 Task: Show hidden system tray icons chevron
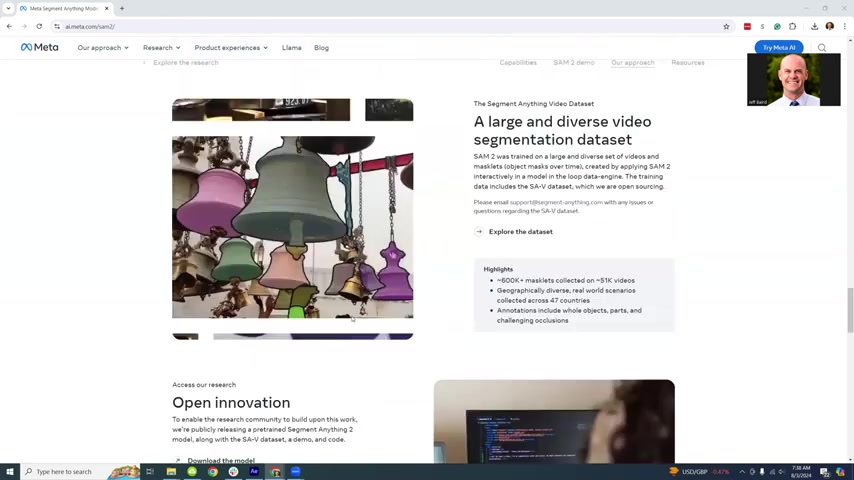click(742, 472)
